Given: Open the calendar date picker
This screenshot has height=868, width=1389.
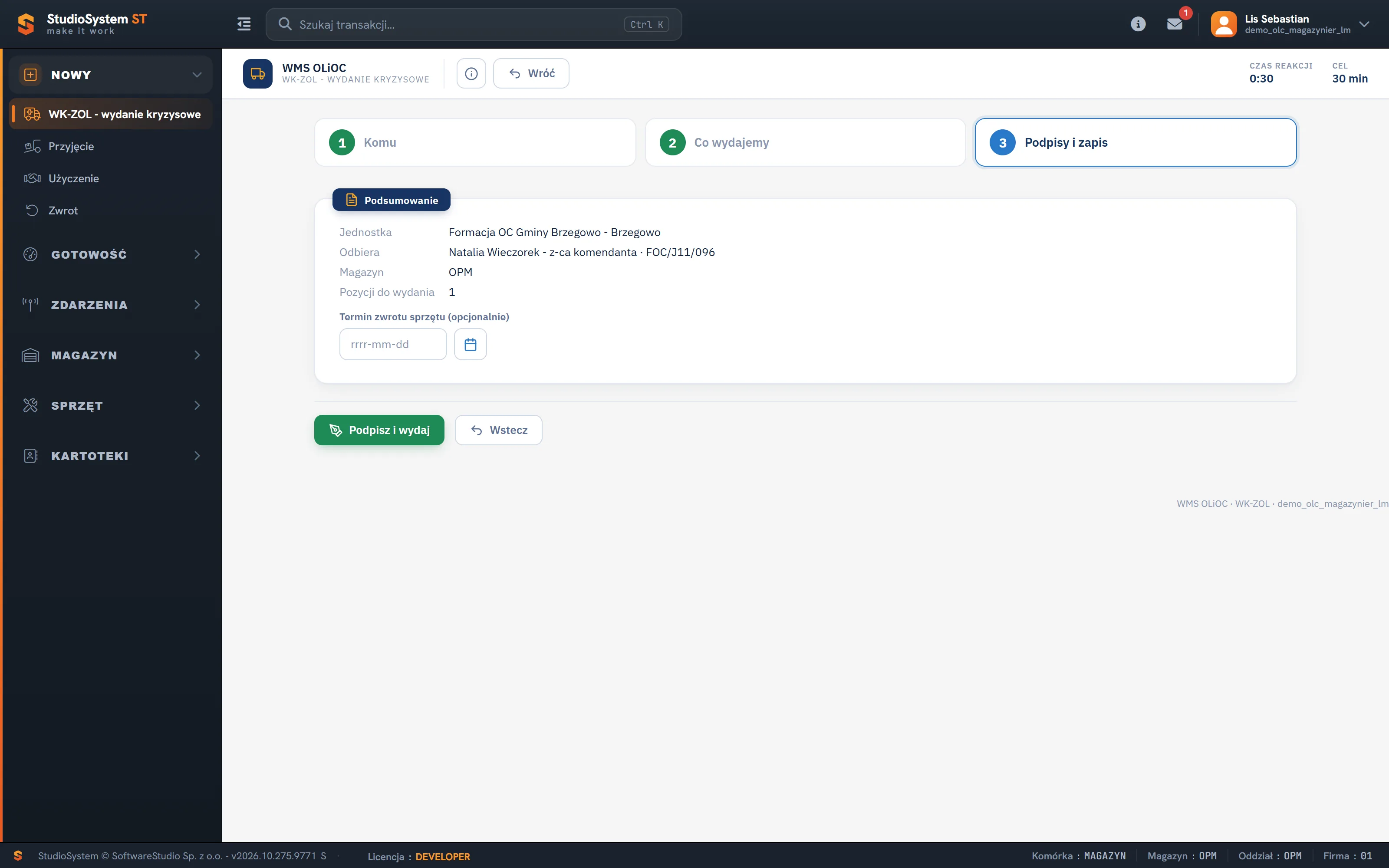Looking at the screenshot, I should click(470, 345).
